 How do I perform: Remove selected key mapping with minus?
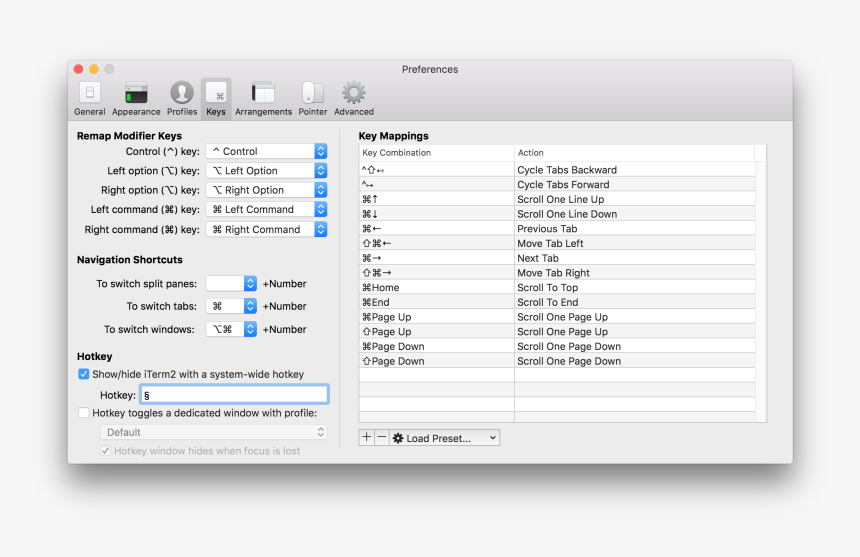point(382,437)
